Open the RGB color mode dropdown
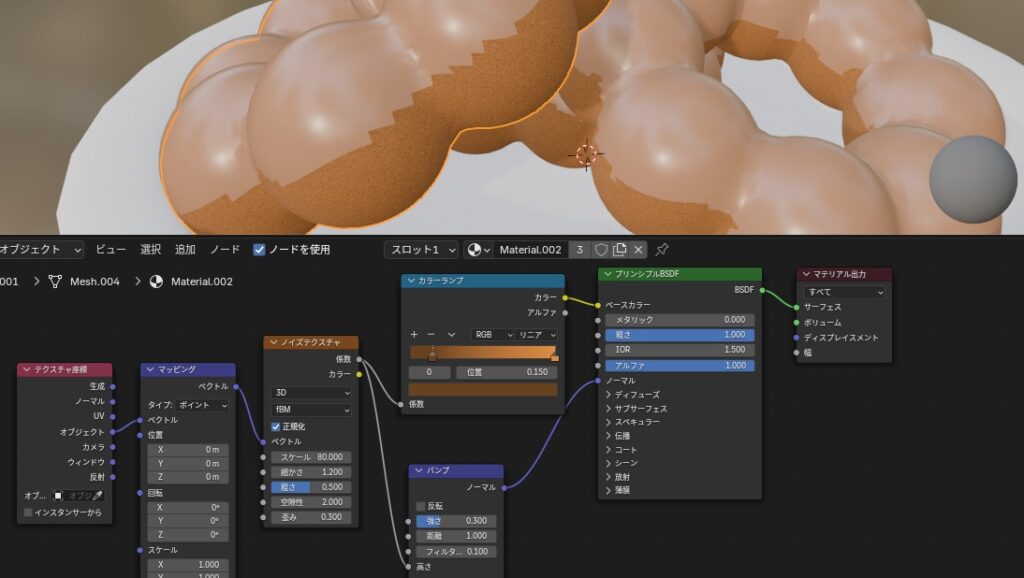The height and width of the screenshot is (578, 1024). (493, 334)
